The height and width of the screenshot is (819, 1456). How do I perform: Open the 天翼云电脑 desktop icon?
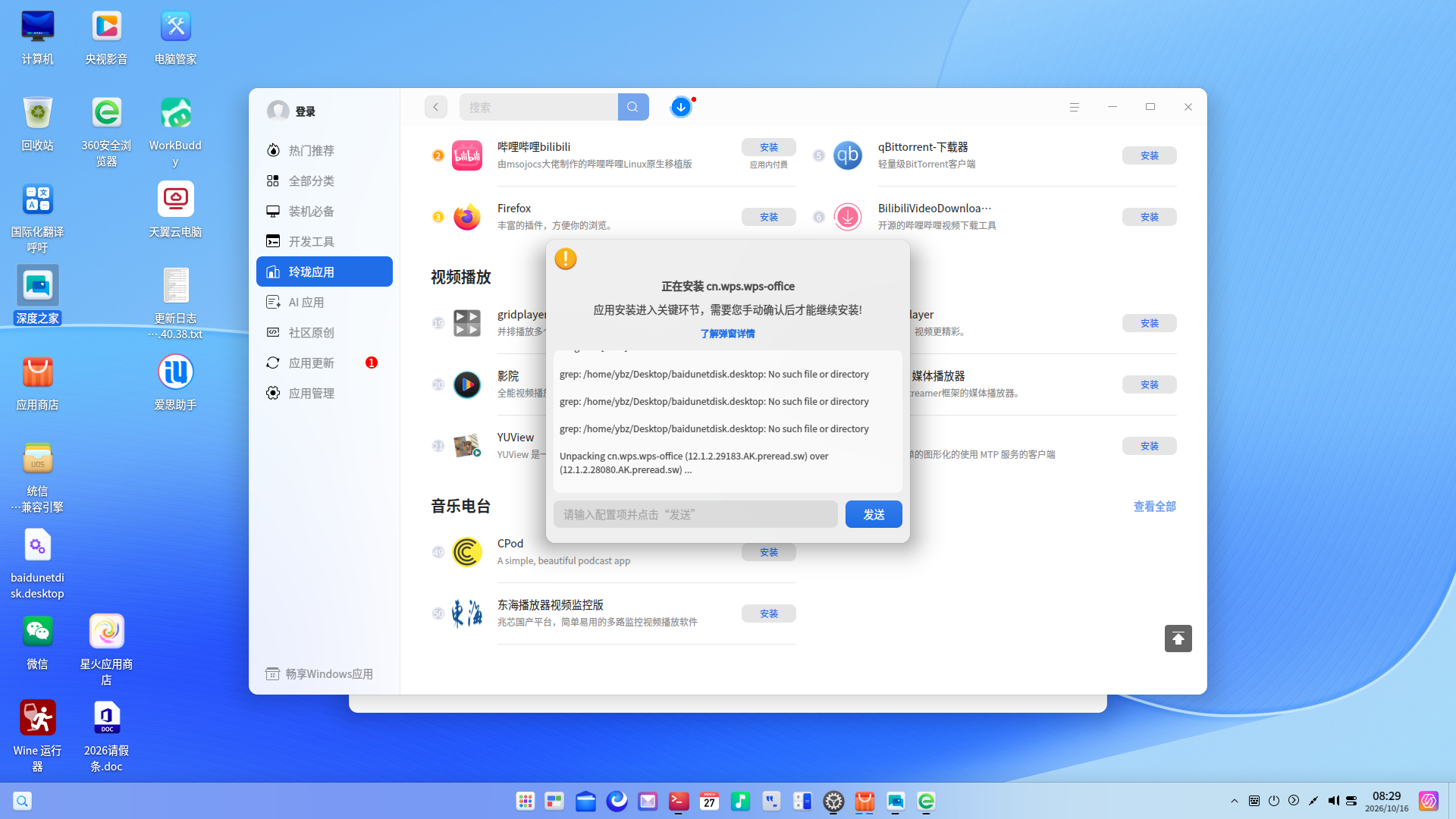tap(175, 199)
